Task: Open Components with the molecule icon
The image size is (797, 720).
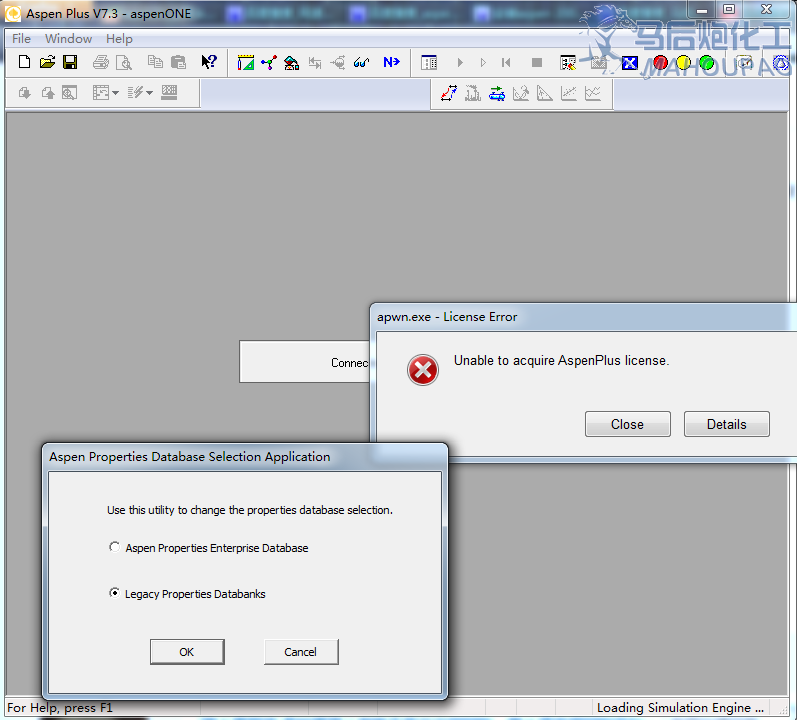Action: [x=269, y=62]
